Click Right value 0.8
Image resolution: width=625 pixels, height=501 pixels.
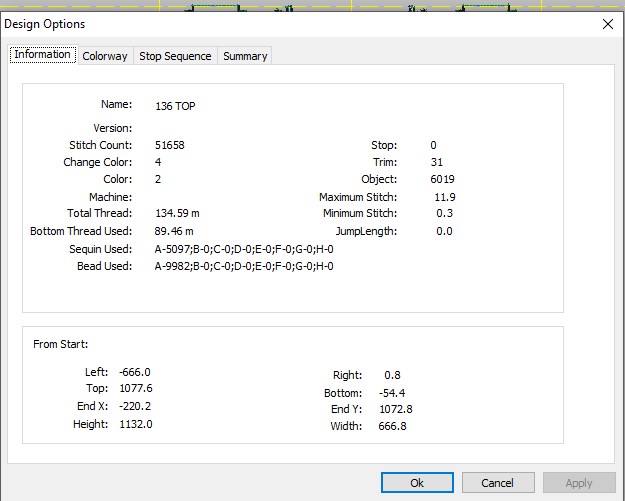click(x=392, y=375)
